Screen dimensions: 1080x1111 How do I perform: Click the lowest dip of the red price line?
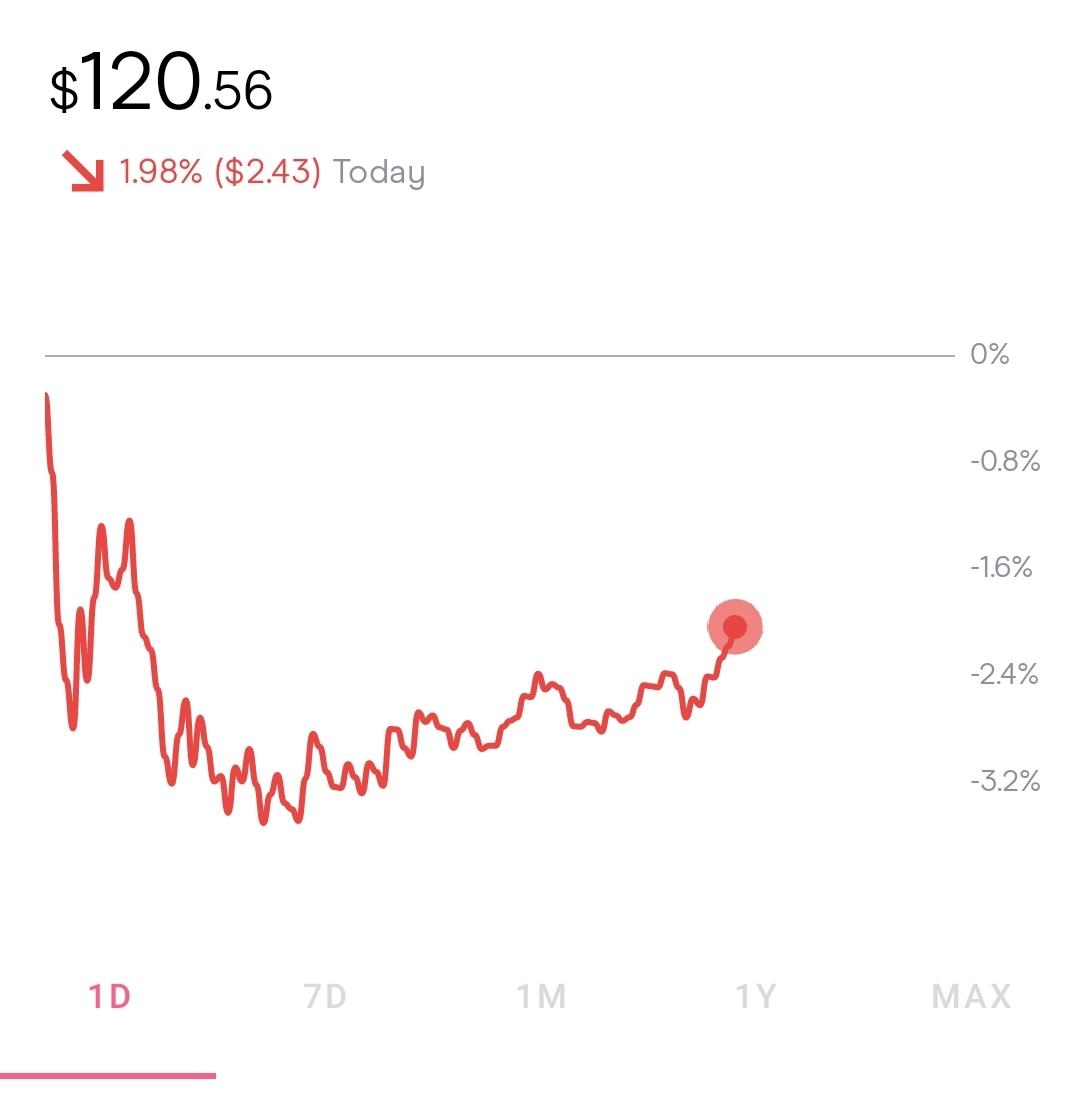click(x=264, y=822)
